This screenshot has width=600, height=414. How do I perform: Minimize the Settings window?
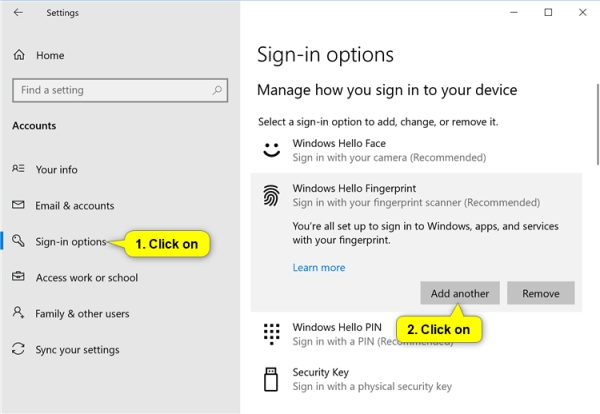514,13
